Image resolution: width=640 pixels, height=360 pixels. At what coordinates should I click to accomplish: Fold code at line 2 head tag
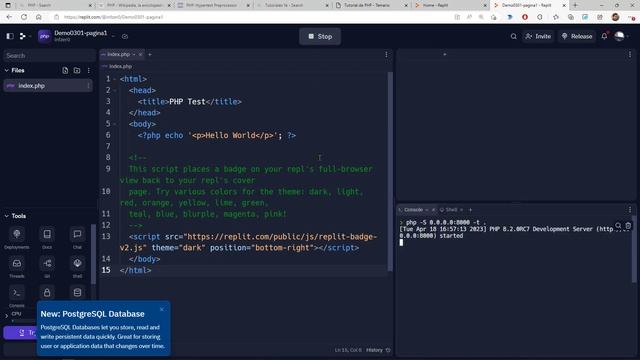115,90
